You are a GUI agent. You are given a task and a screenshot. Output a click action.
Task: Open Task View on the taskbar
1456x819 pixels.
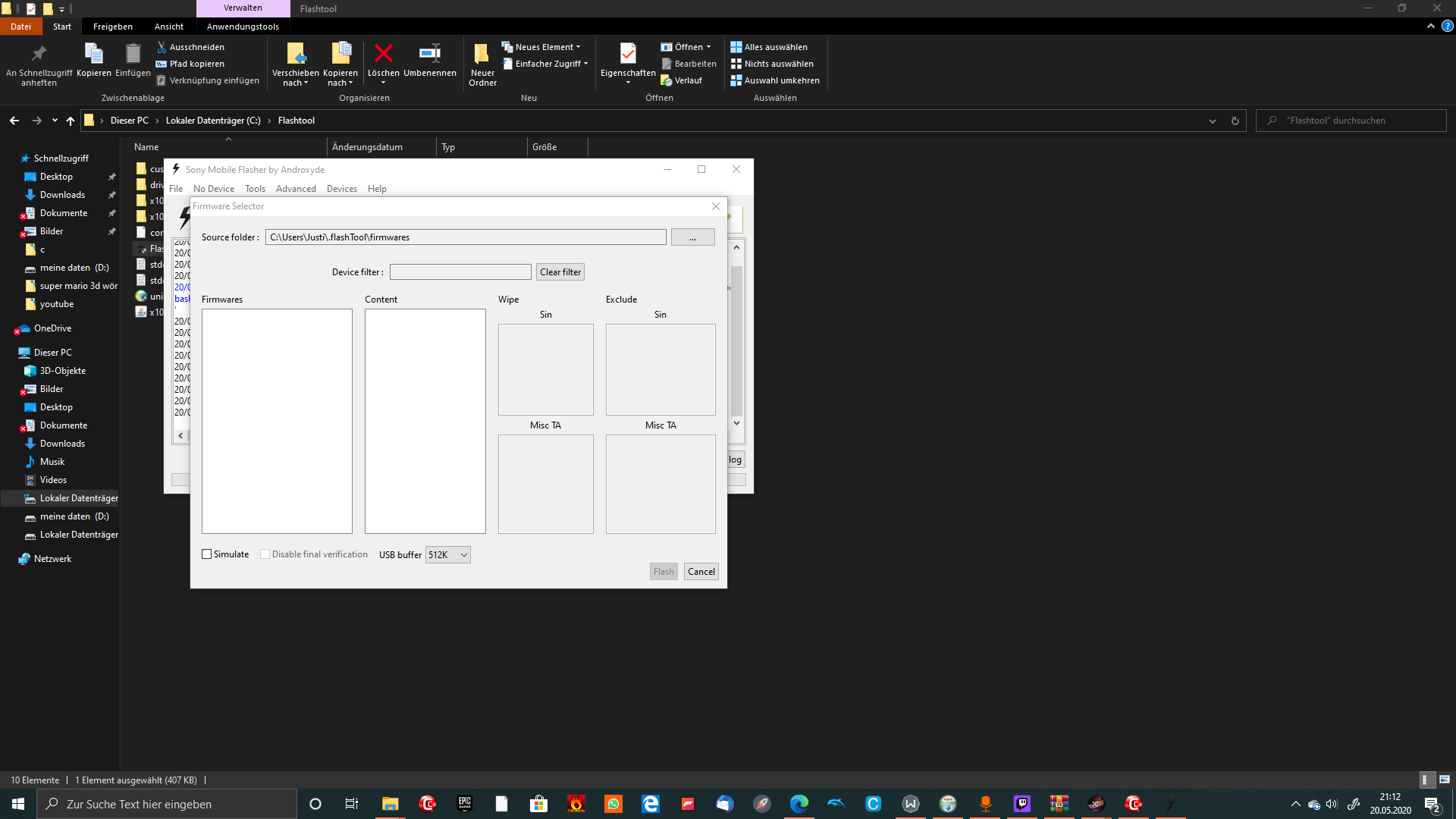point(352,804)
